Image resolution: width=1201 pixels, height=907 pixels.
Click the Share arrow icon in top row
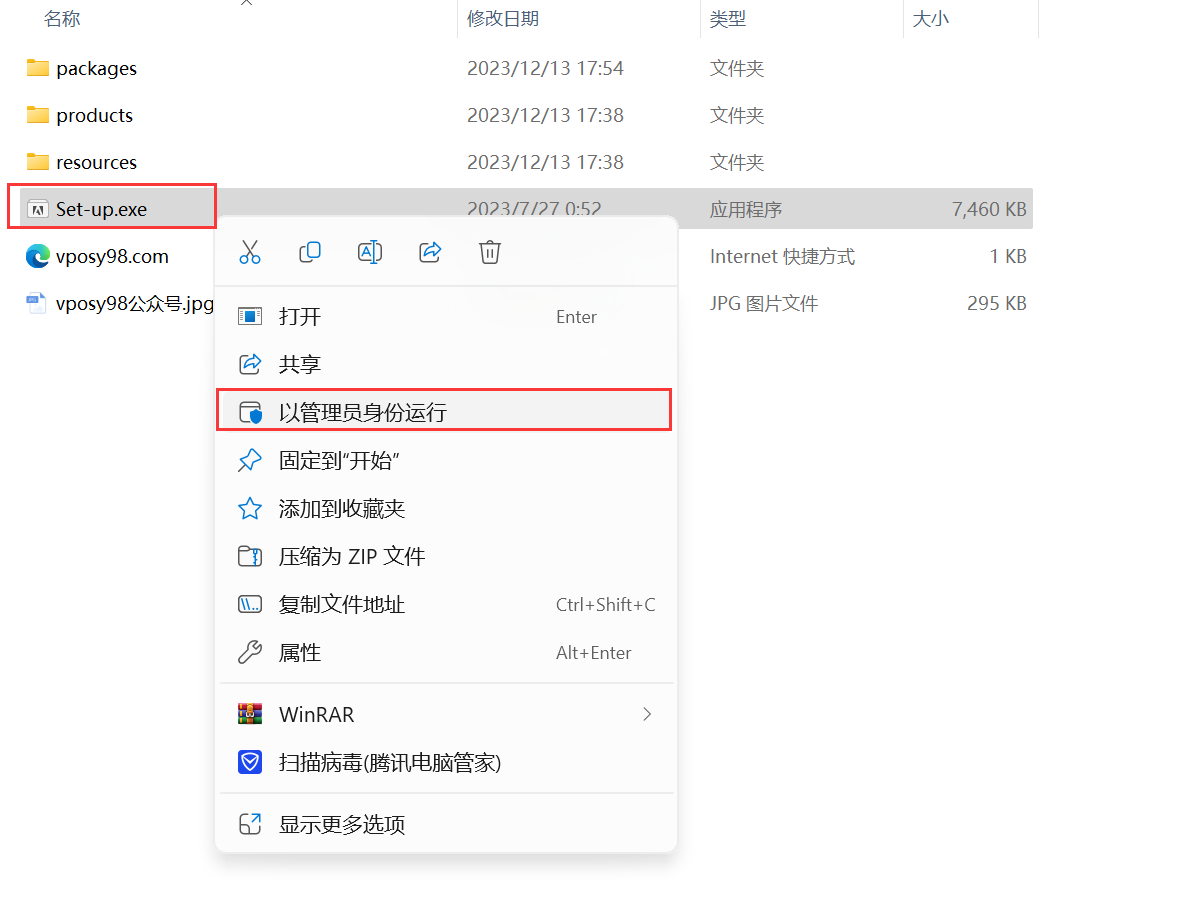(430, 252)
